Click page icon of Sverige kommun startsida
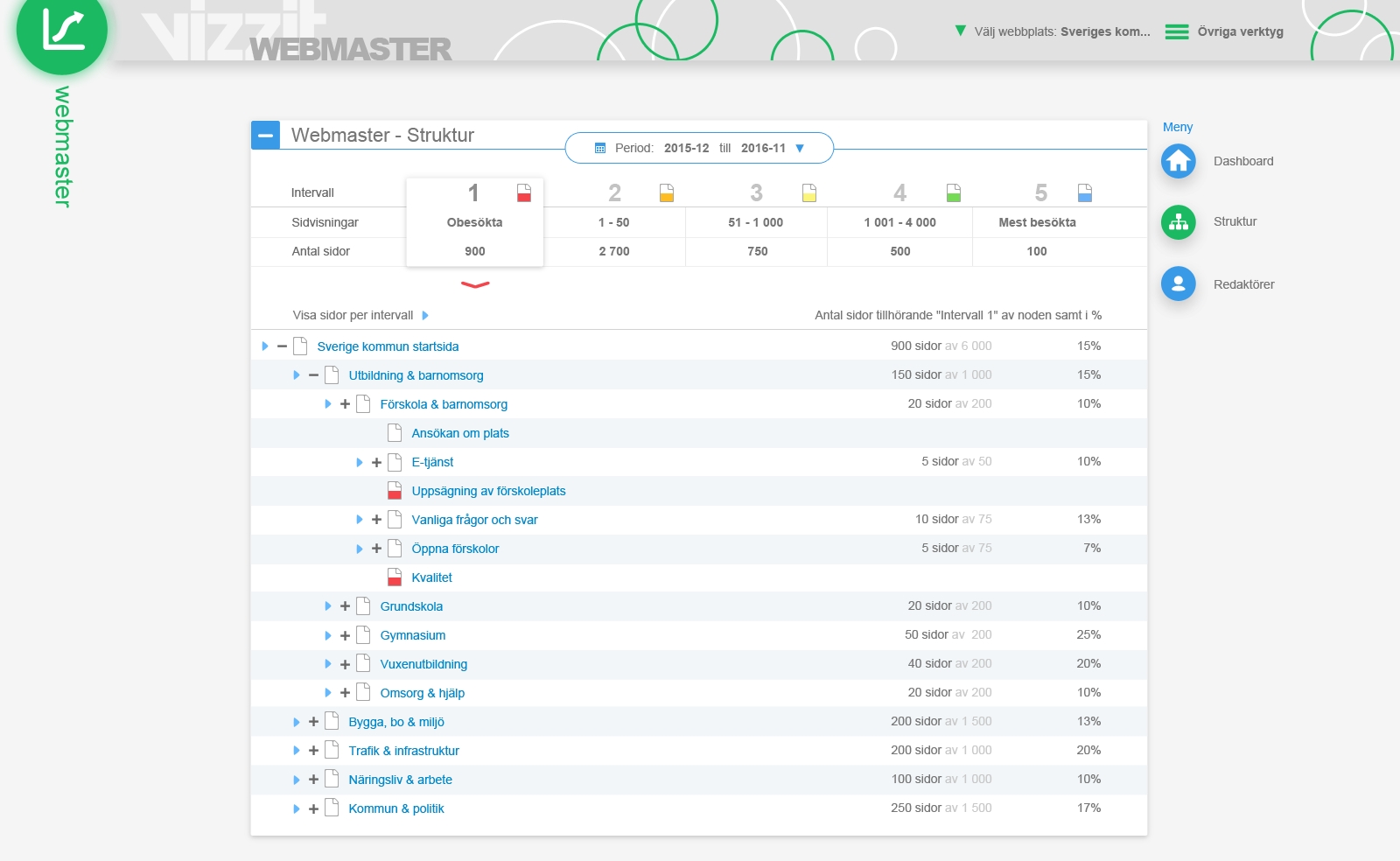Image resolution: width=1400 pixels, height=861 pixels. click(x=300, y=346)
